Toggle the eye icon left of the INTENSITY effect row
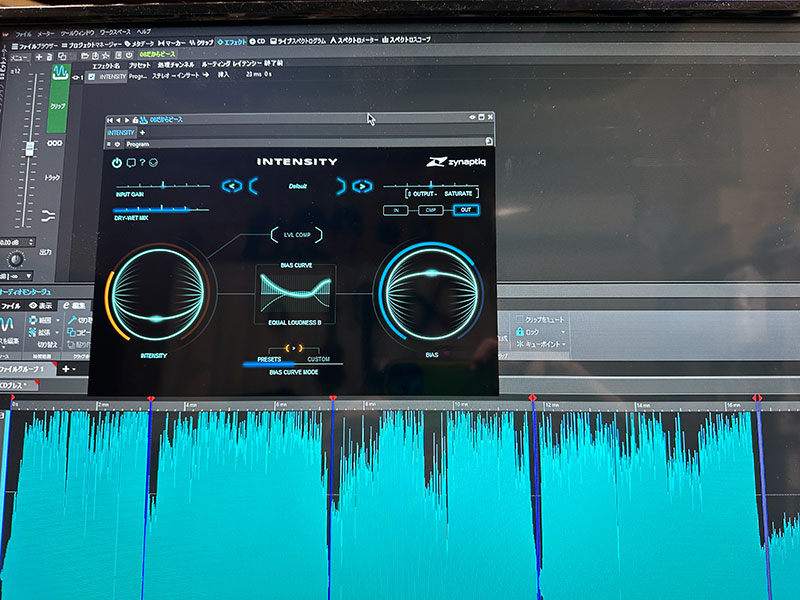This screenshot has width=800, height=600. click(75, 78)
